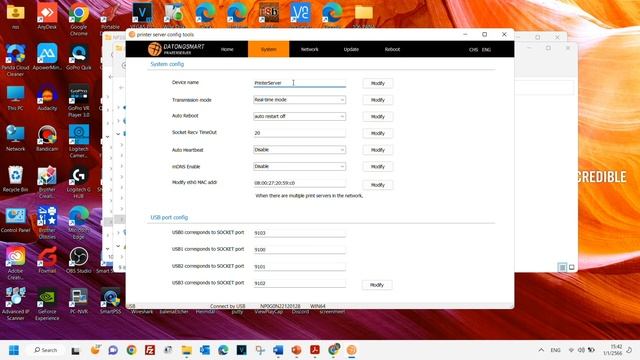The image size is (640, 360).
Task: Open PowerPoint from the taskbar
Action: pos(296,350)
